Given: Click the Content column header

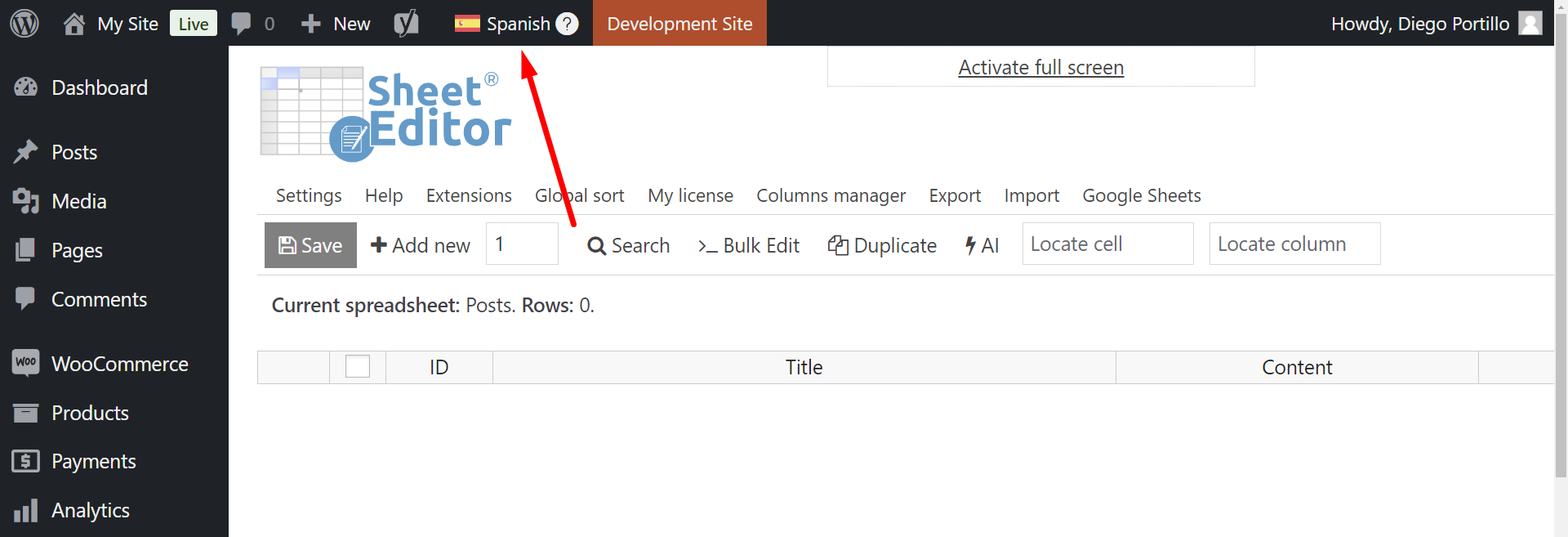Looking at the screenshot, I should pos(1297,367).
